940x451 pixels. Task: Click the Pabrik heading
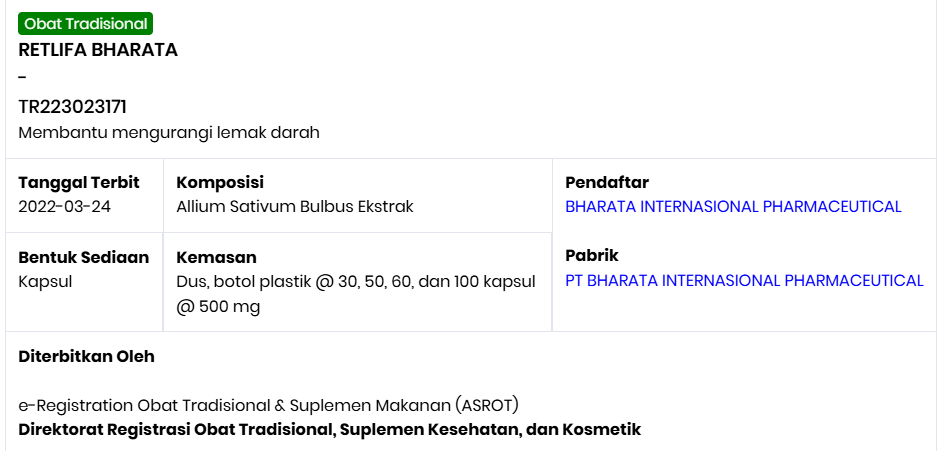pos(592,255)
